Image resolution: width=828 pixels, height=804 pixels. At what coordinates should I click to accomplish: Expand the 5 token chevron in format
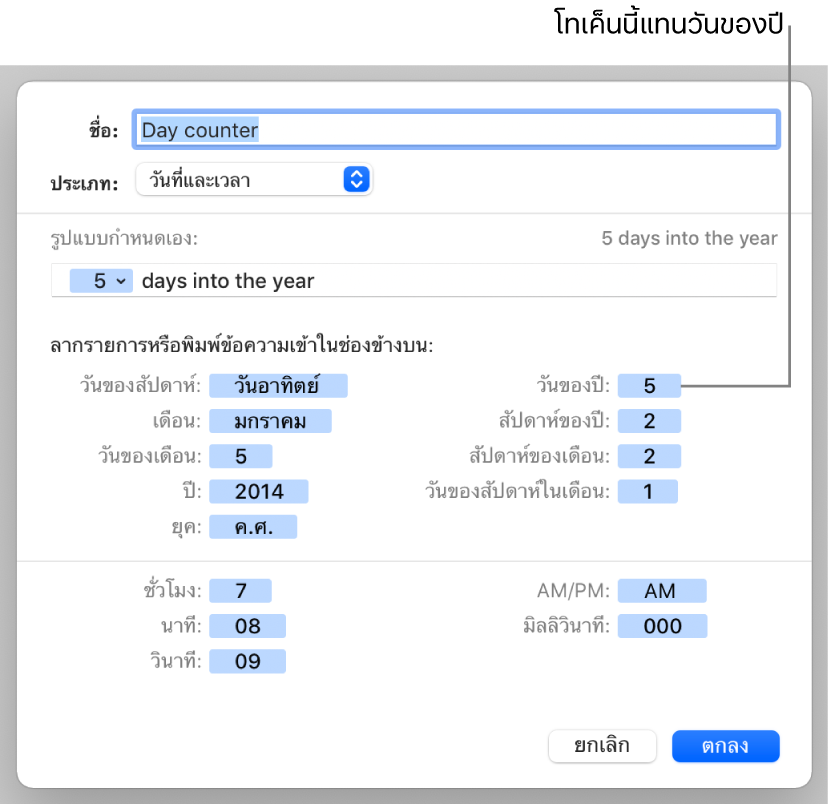point(121,281)
